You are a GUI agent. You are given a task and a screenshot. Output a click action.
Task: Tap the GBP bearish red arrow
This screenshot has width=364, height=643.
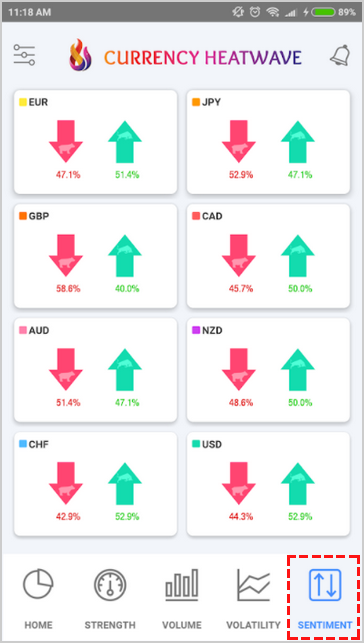(x=66, y=255)
